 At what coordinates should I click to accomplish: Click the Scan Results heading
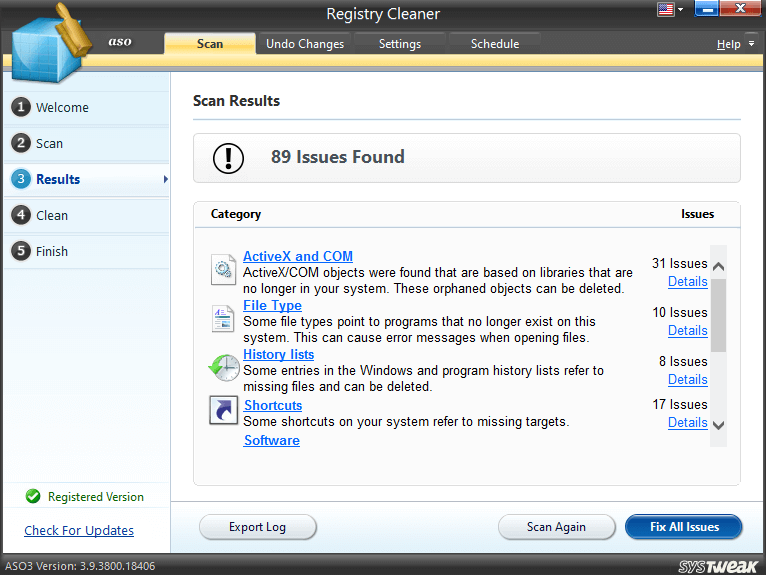tap(236, 101)
